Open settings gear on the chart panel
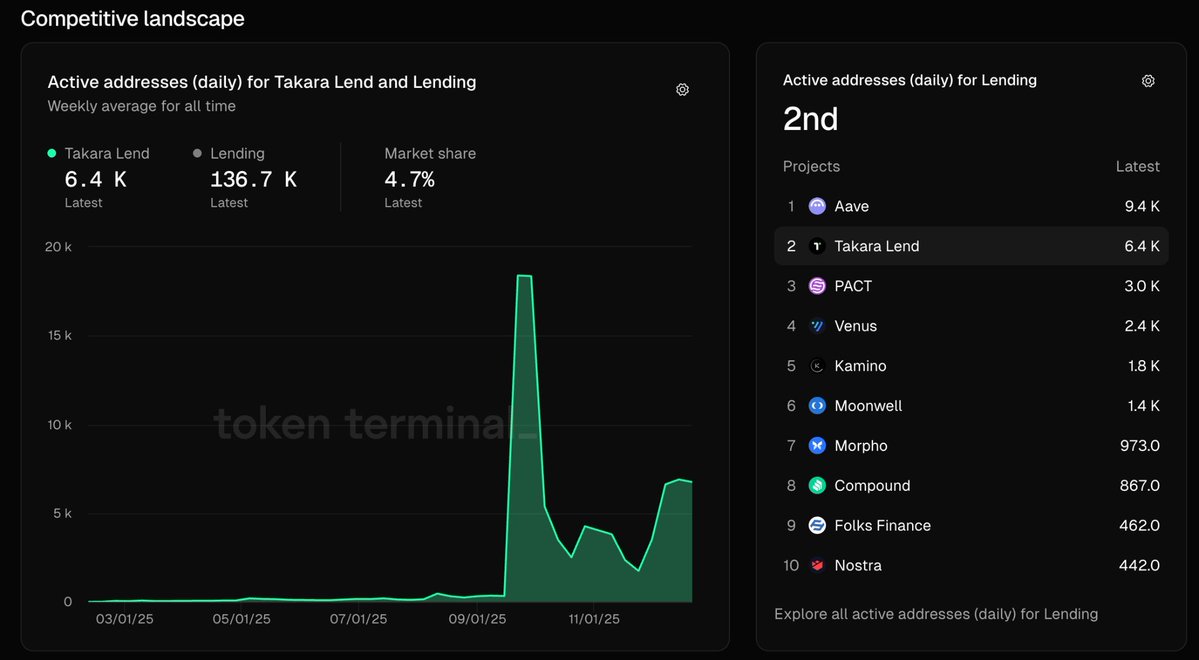The width and height of the screenshot is (1199, 660). tap(682, 90)
